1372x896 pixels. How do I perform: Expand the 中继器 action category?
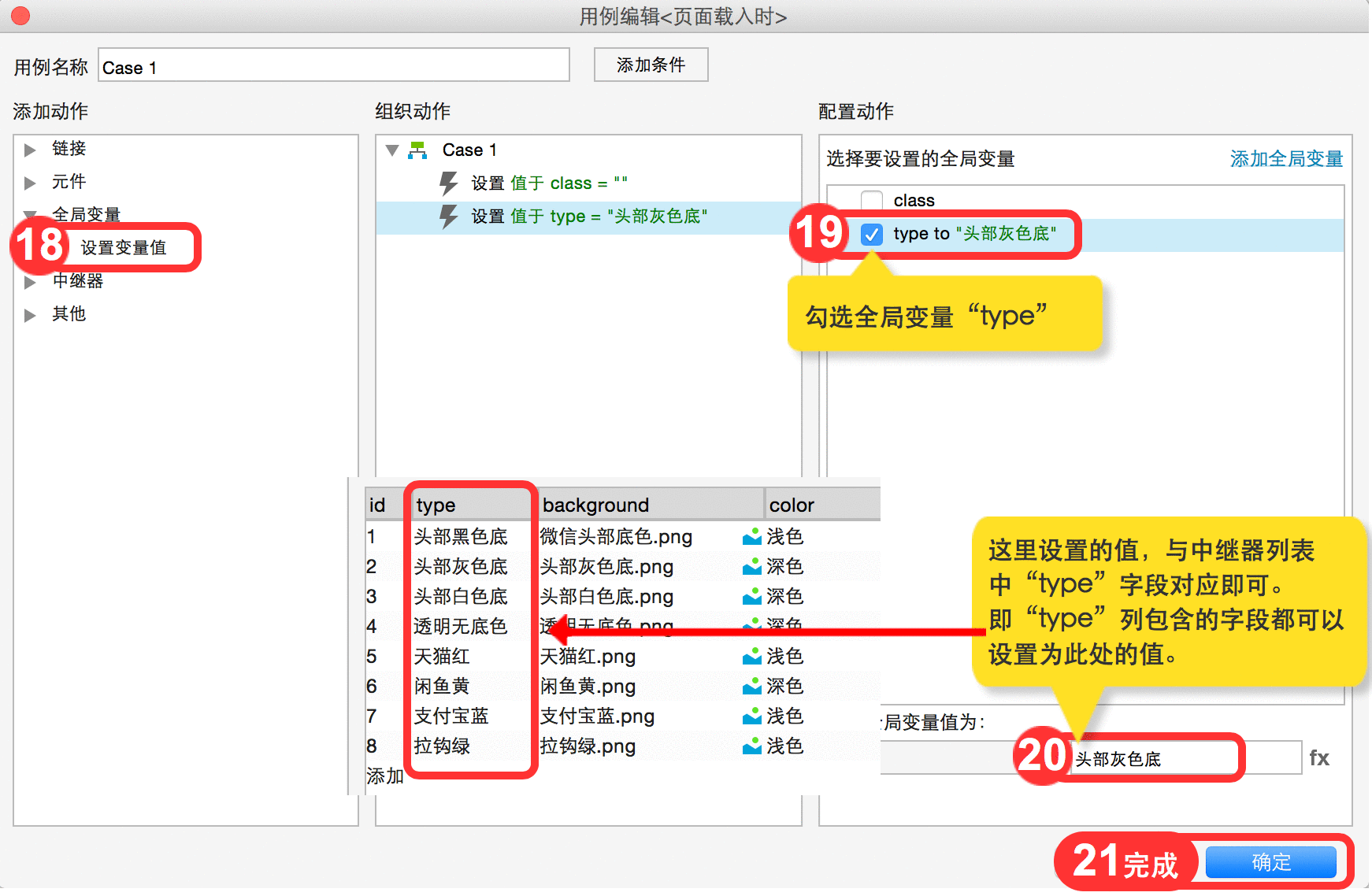tap(30, 282)
